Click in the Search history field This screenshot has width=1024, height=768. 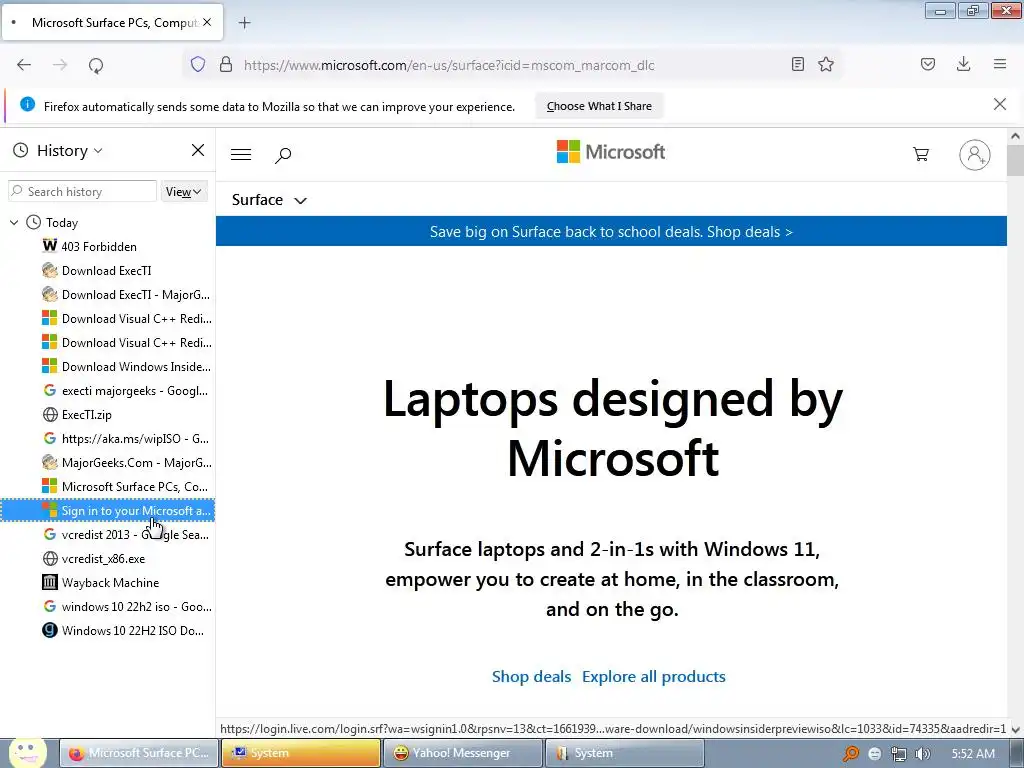pyautogui.click(x=82, y=191)
